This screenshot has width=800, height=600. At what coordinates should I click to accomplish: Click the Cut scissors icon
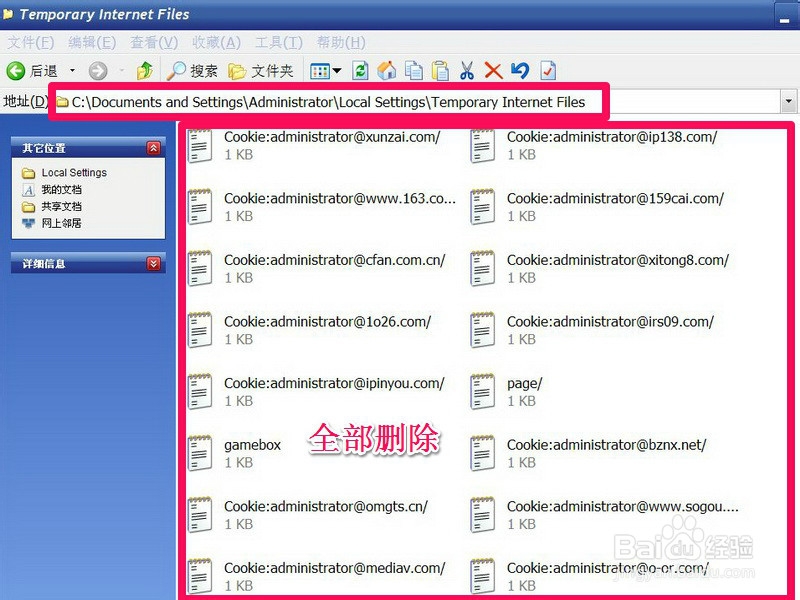[x=466, y=70]
